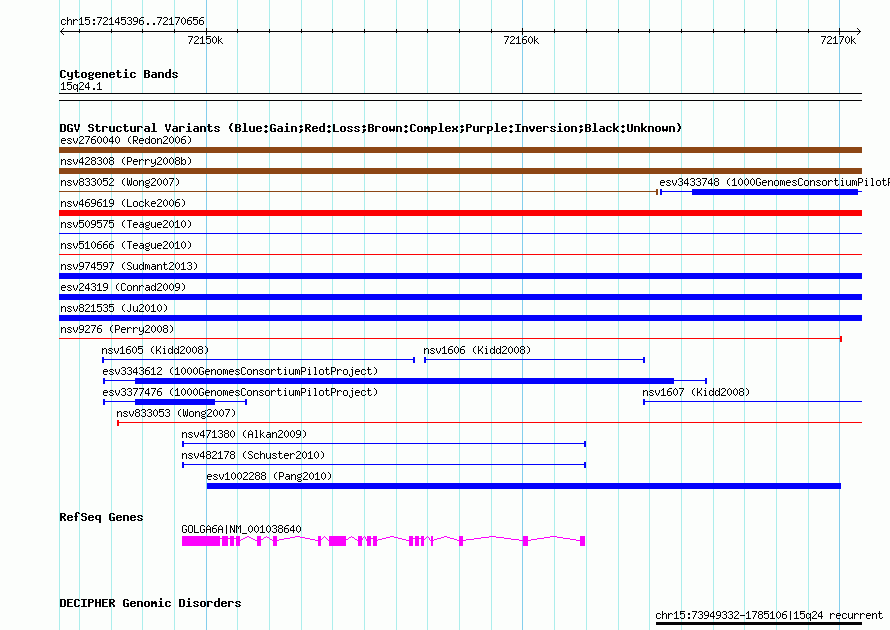Select the nsv471380 blue interval line
The image size is (890, 630).
pyautogui.click(x=384, y=444)
